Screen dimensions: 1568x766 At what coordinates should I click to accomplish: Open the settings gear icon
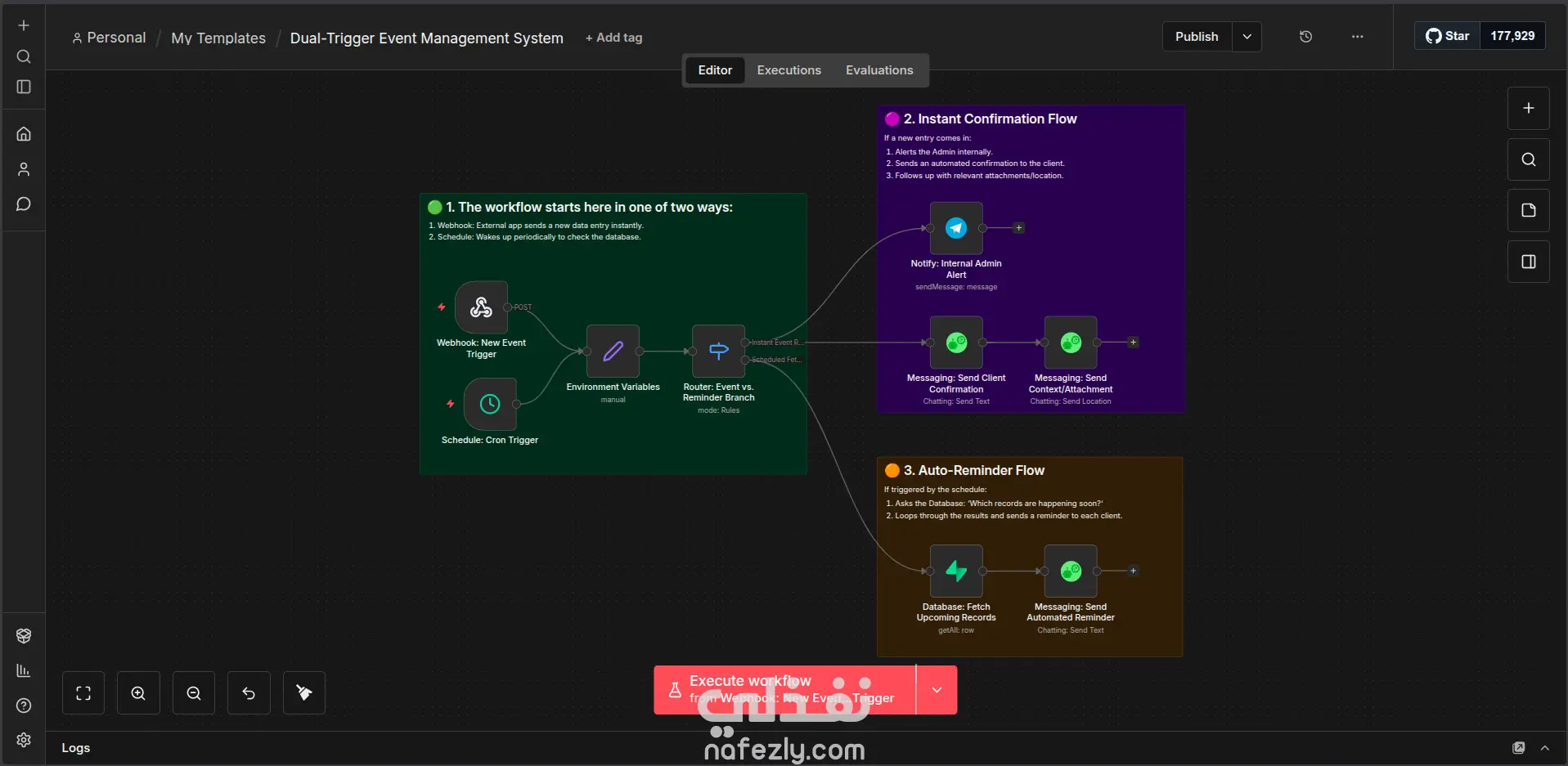pos(24,740)
